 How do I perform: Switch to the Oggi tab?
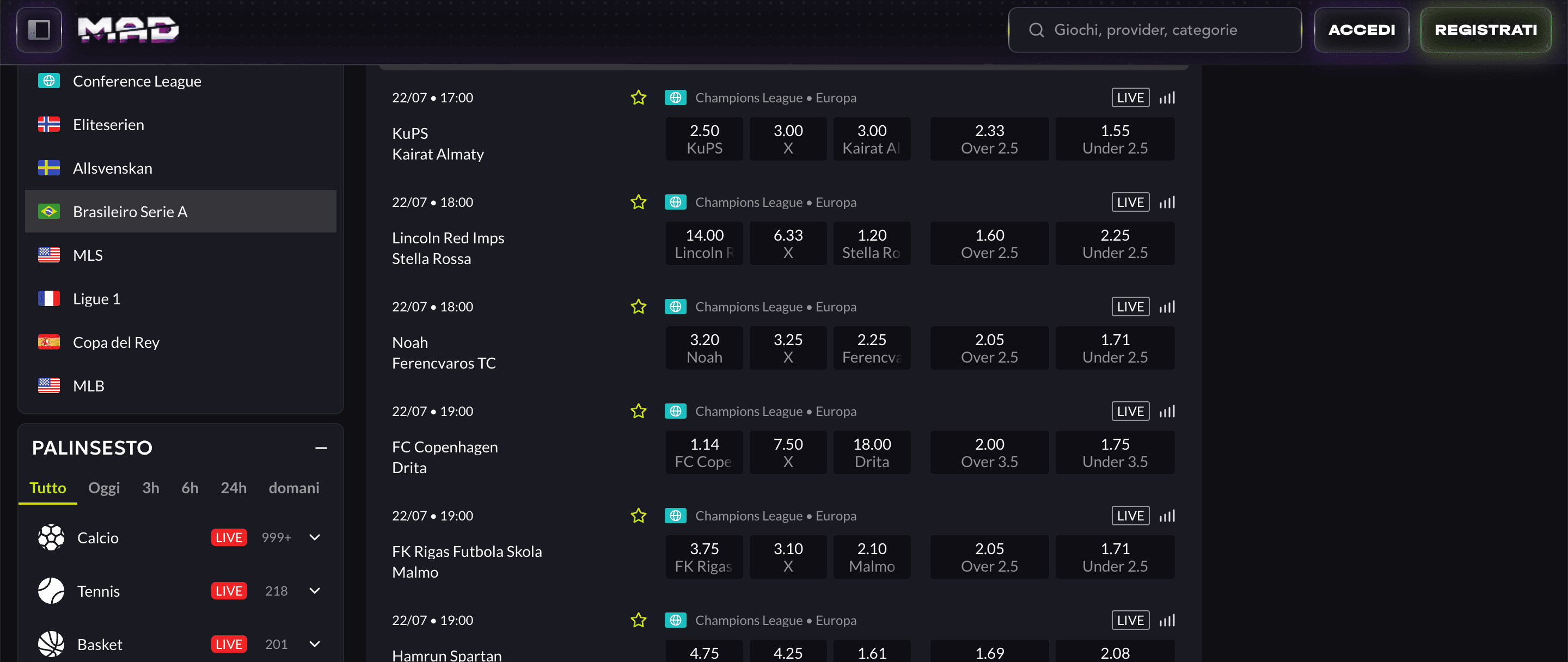coord(103,487)
